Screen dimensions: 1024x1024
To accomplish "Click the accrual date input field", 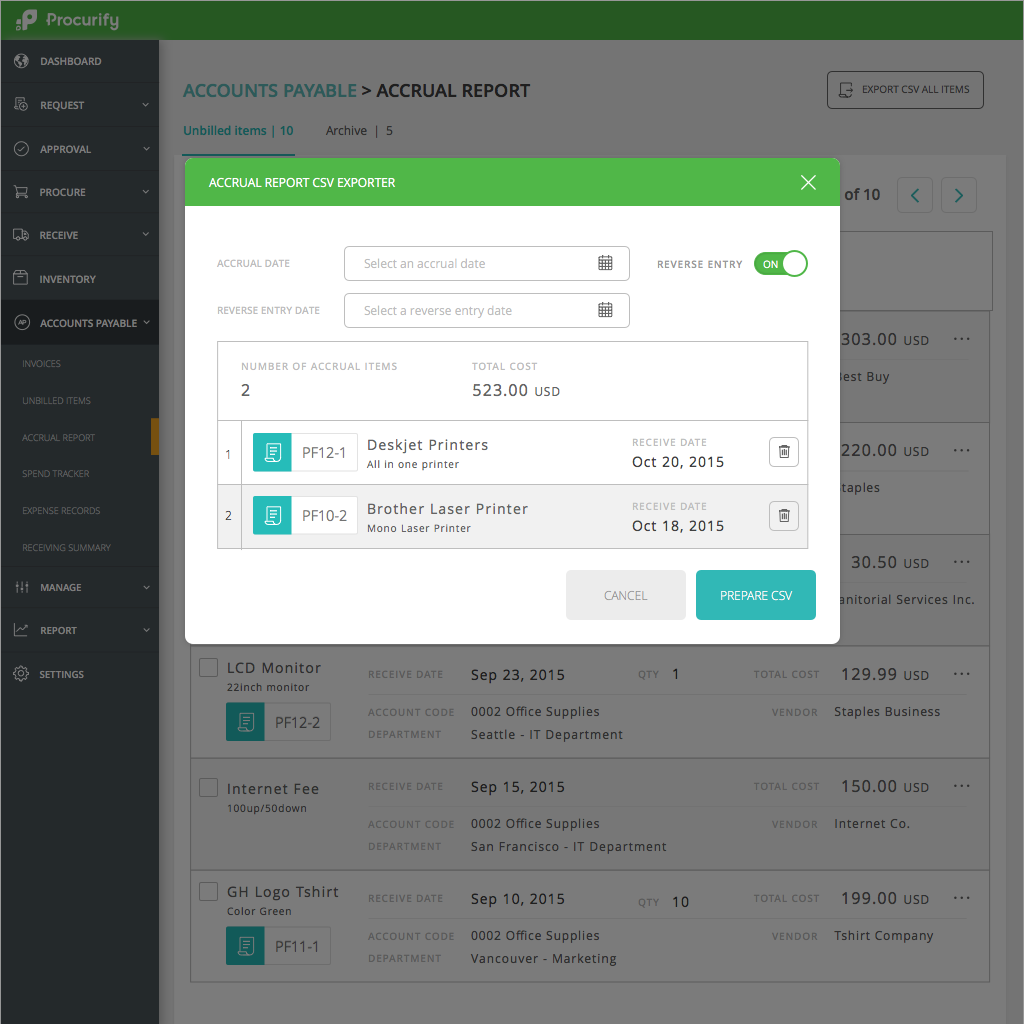I will (x=487, y=263).
